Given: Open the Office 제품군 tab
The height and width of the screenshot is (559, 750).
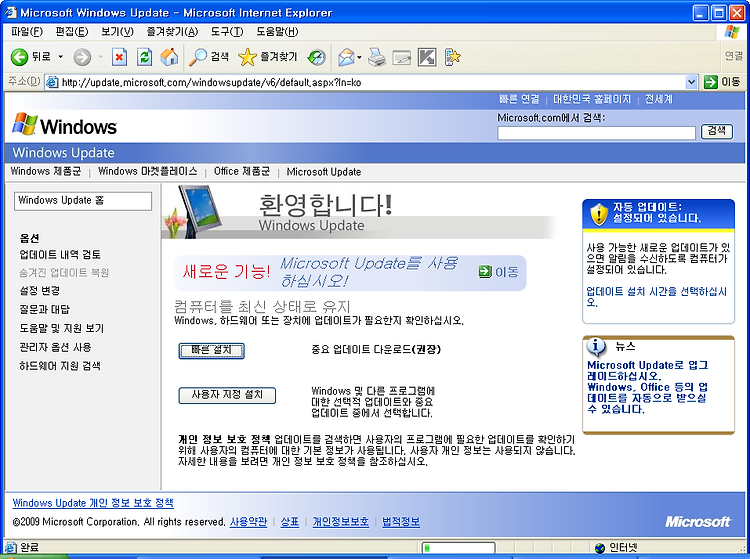Looking at the screenshot, I should click(x=242, y=171).
